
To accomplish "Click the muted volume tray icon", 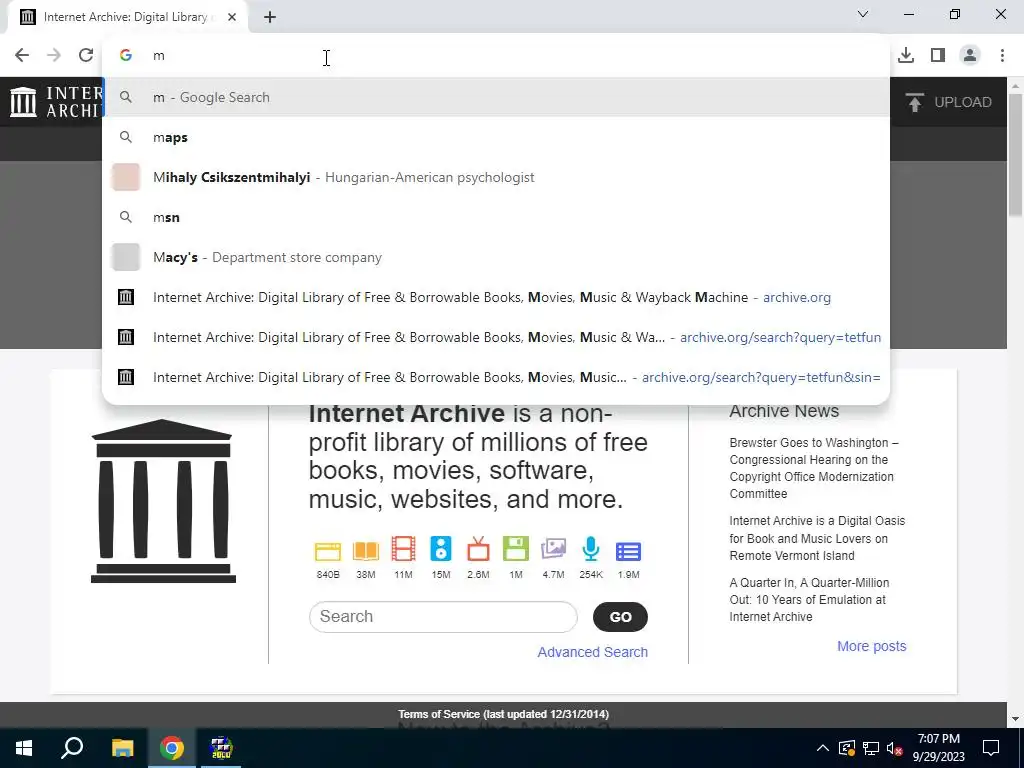I will pos(895,748).
